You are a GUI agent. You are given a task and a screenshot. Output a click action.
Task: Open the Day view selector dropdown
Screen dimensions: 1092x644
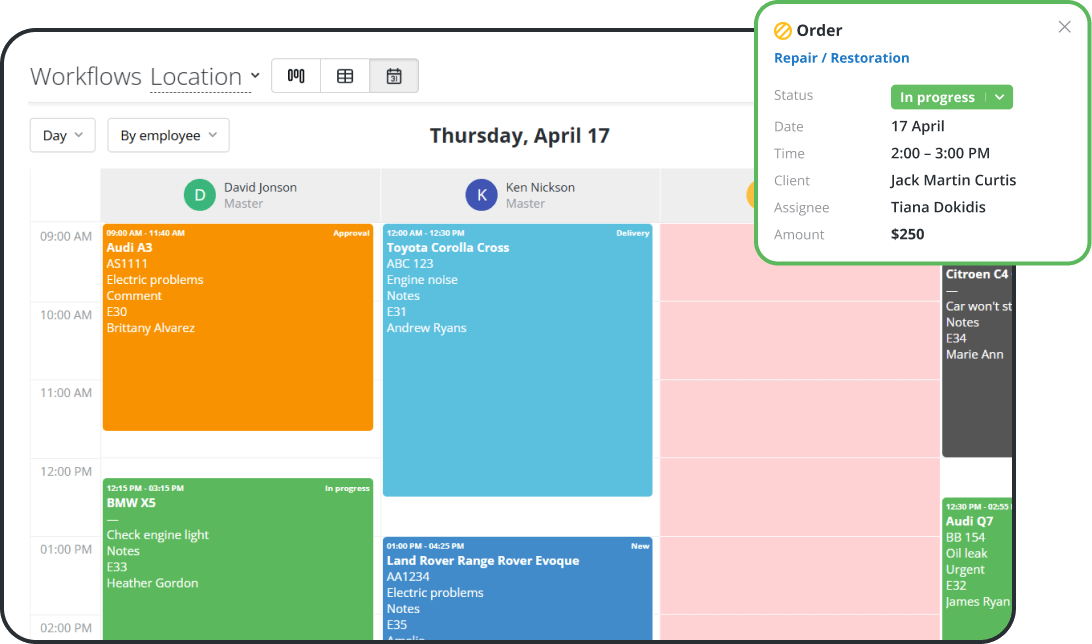point(62,135)
